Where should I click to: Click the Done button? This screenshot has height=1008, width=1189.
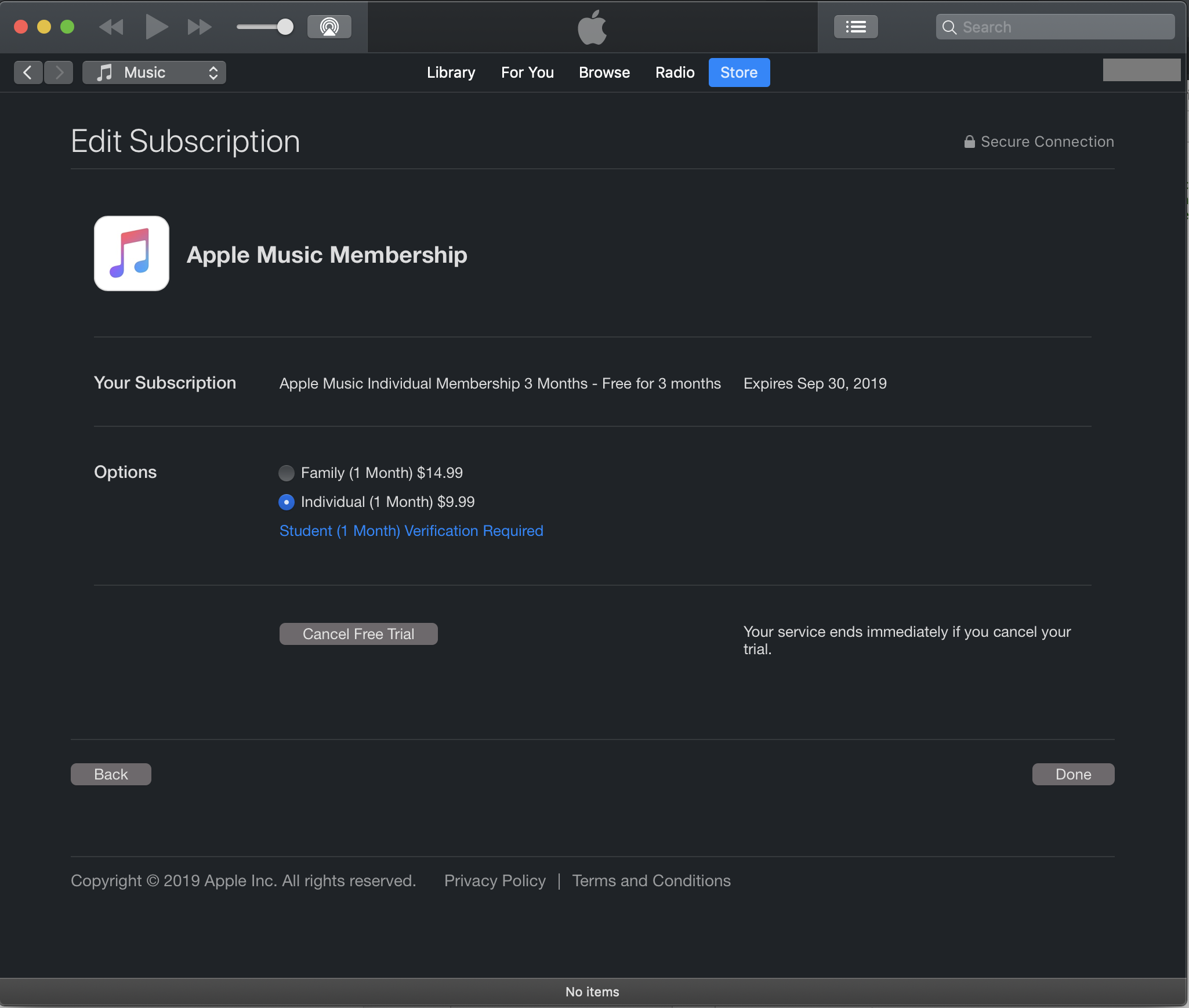[x=1073, y=774]
